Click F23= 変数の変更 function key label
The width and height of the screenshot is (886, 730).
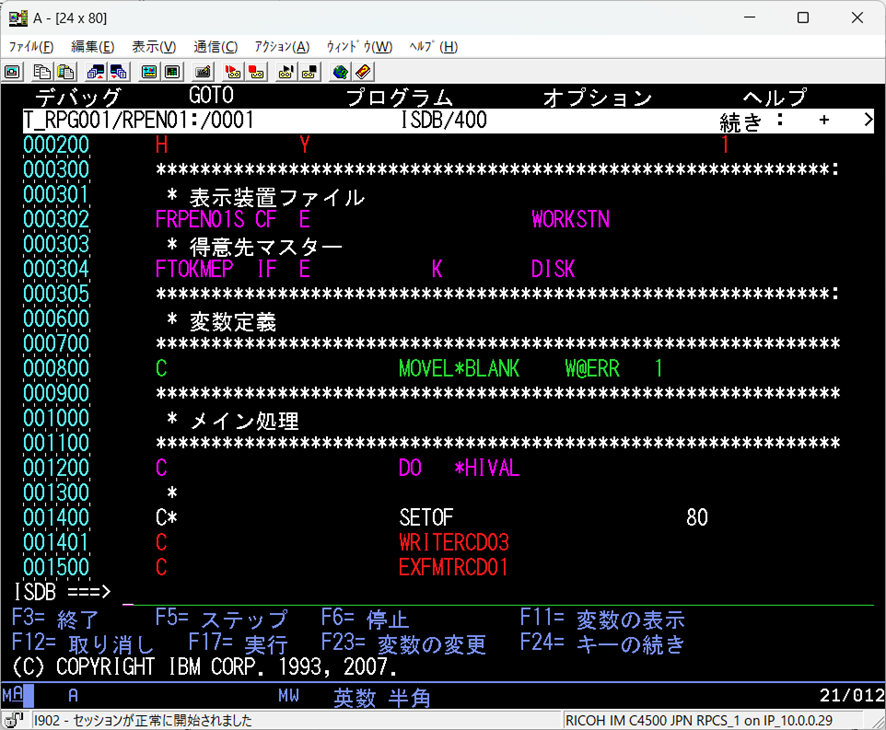403,644
